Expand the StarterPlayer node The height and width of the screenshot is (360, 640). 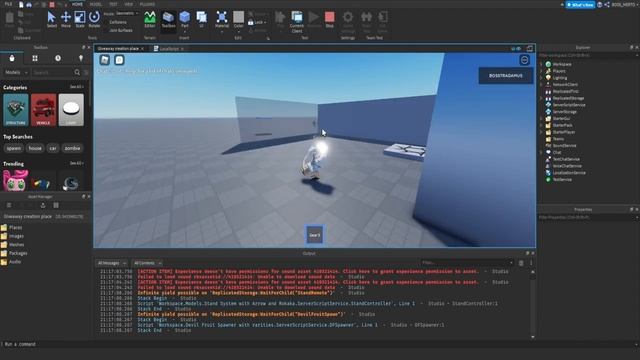click(x=542, y=132)
